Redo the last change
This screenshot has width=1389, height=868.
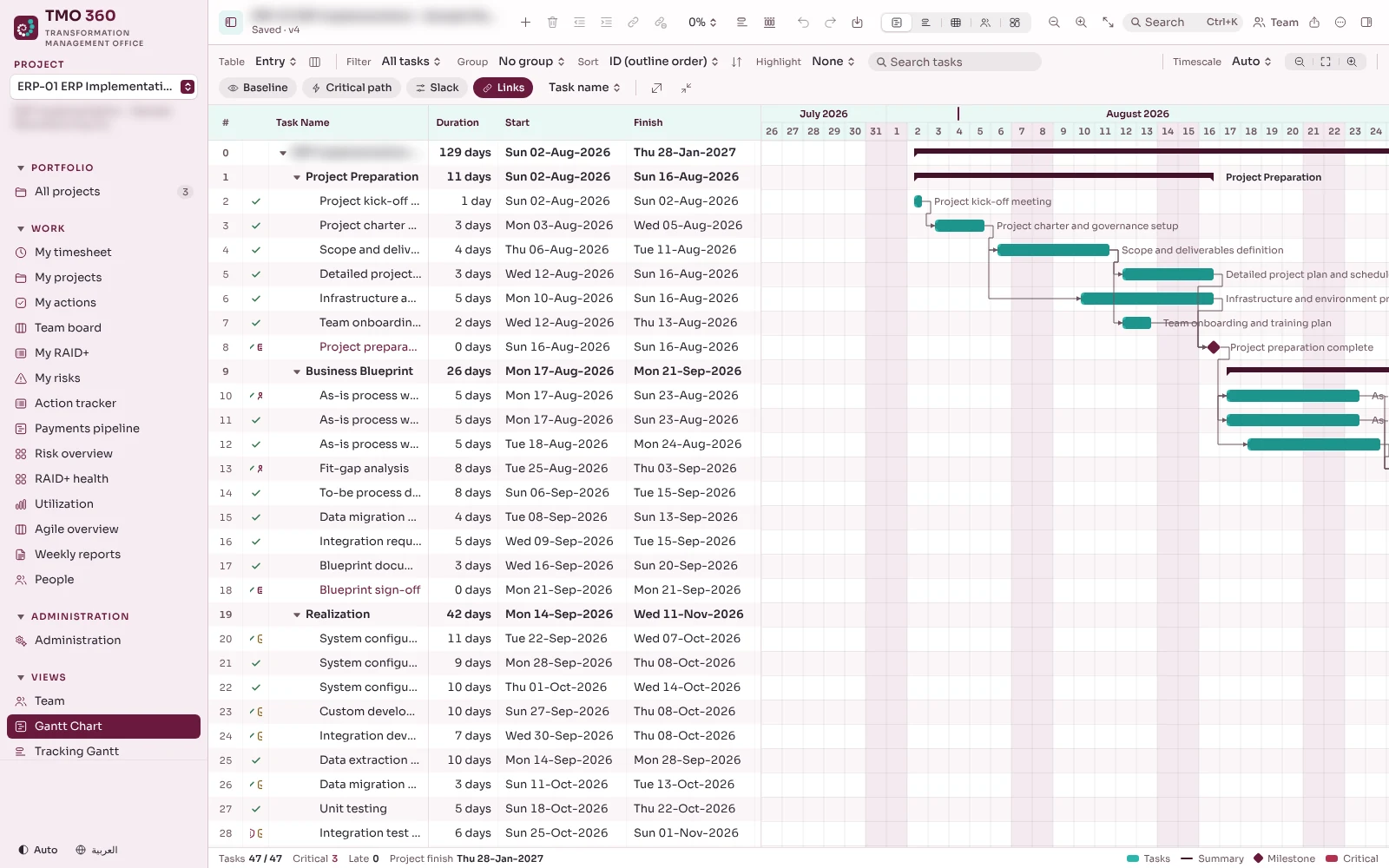(x=830, y=23)
